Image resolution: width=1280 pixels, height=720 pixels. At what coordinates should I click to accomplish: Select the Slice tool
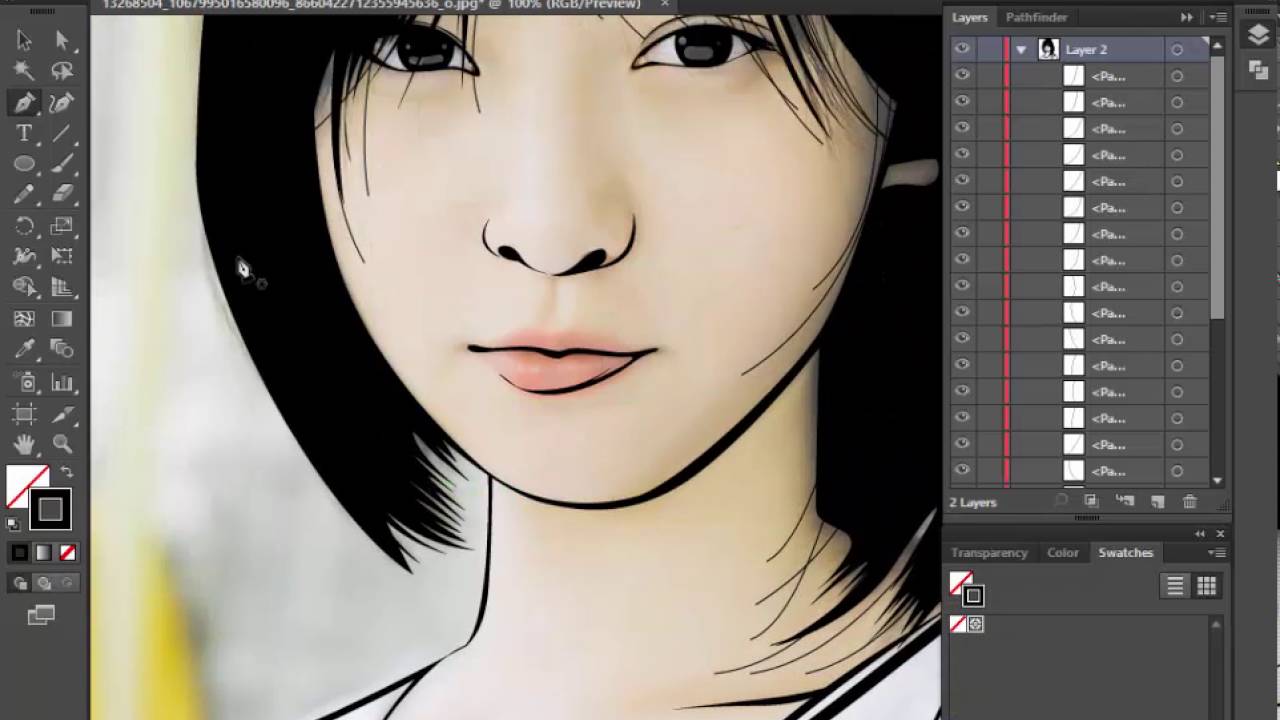pos(62,413)
